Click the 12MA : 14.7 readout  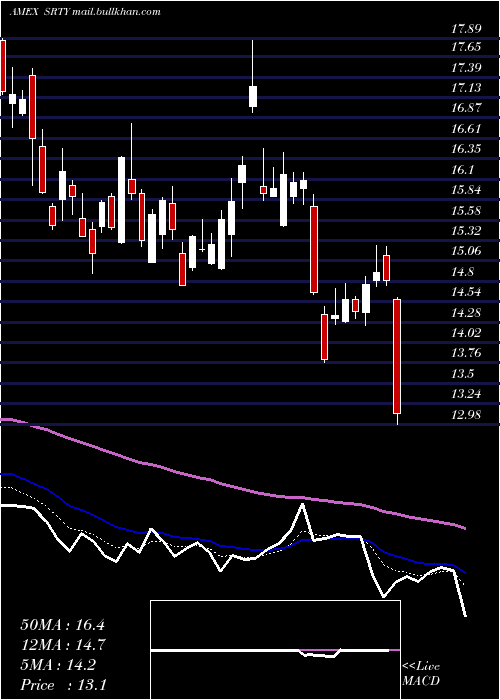tap(62, 645)
